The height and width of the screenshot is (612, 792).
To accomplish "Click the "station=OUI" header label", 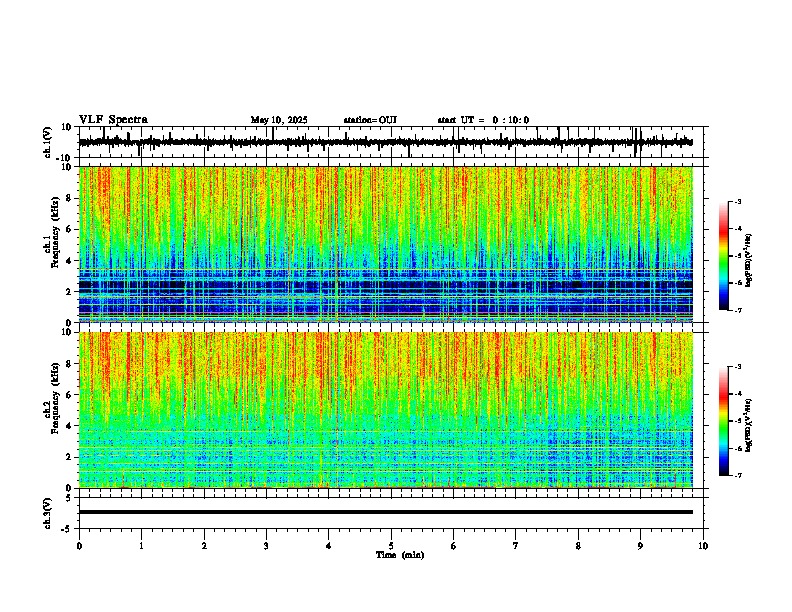I will pos(370,120).
